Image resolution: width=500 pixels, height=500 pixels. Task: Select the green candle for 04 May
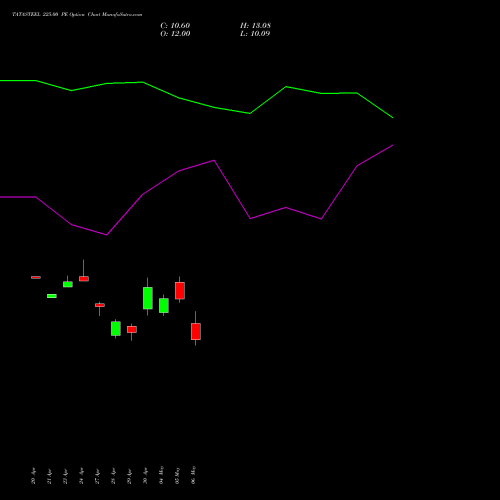164,305
